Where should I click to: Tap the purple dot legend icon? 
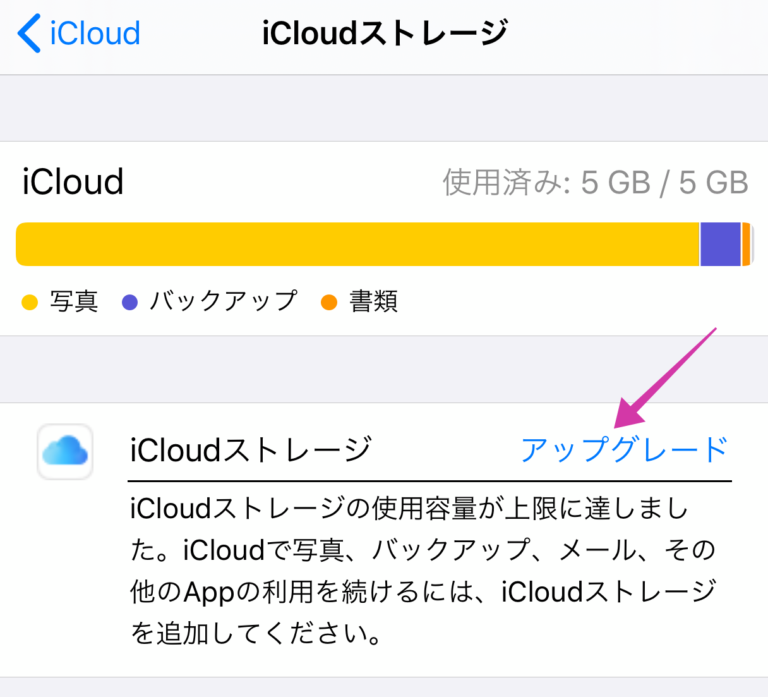[129, 301]
